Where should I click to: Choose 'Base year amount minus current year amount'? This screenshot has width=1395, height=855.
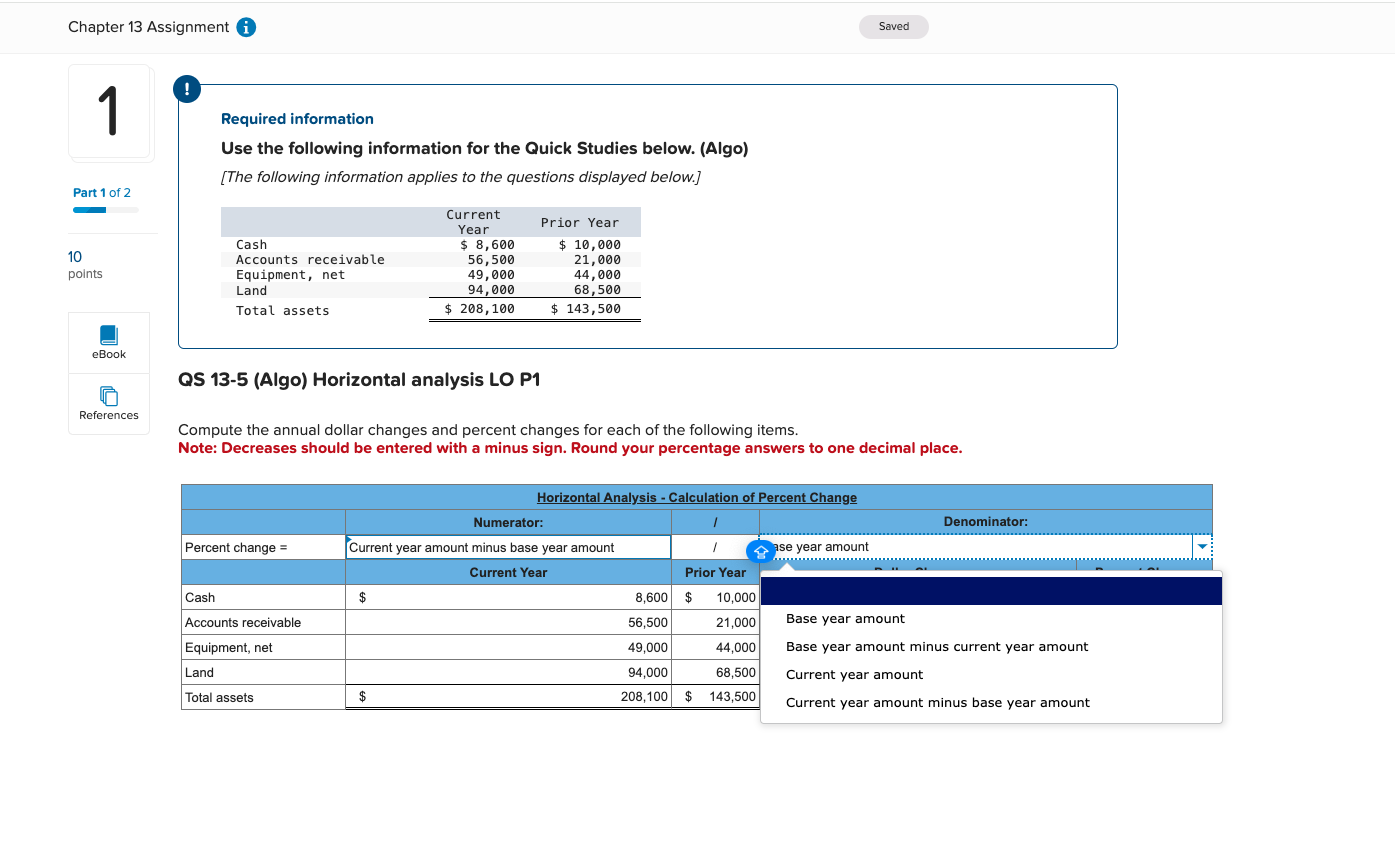point(937,647)
